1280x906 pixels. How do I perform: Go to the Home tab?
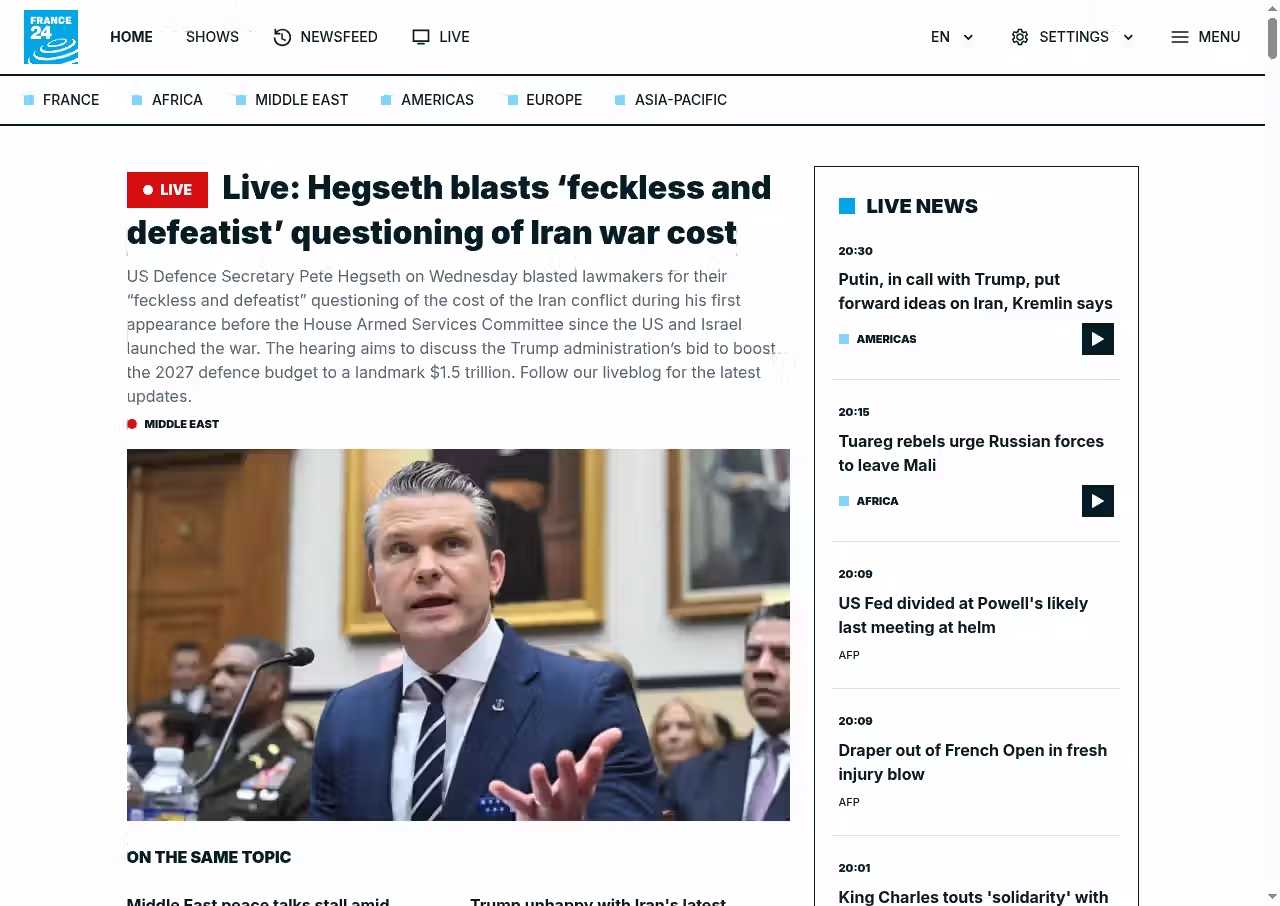point(131,37)
